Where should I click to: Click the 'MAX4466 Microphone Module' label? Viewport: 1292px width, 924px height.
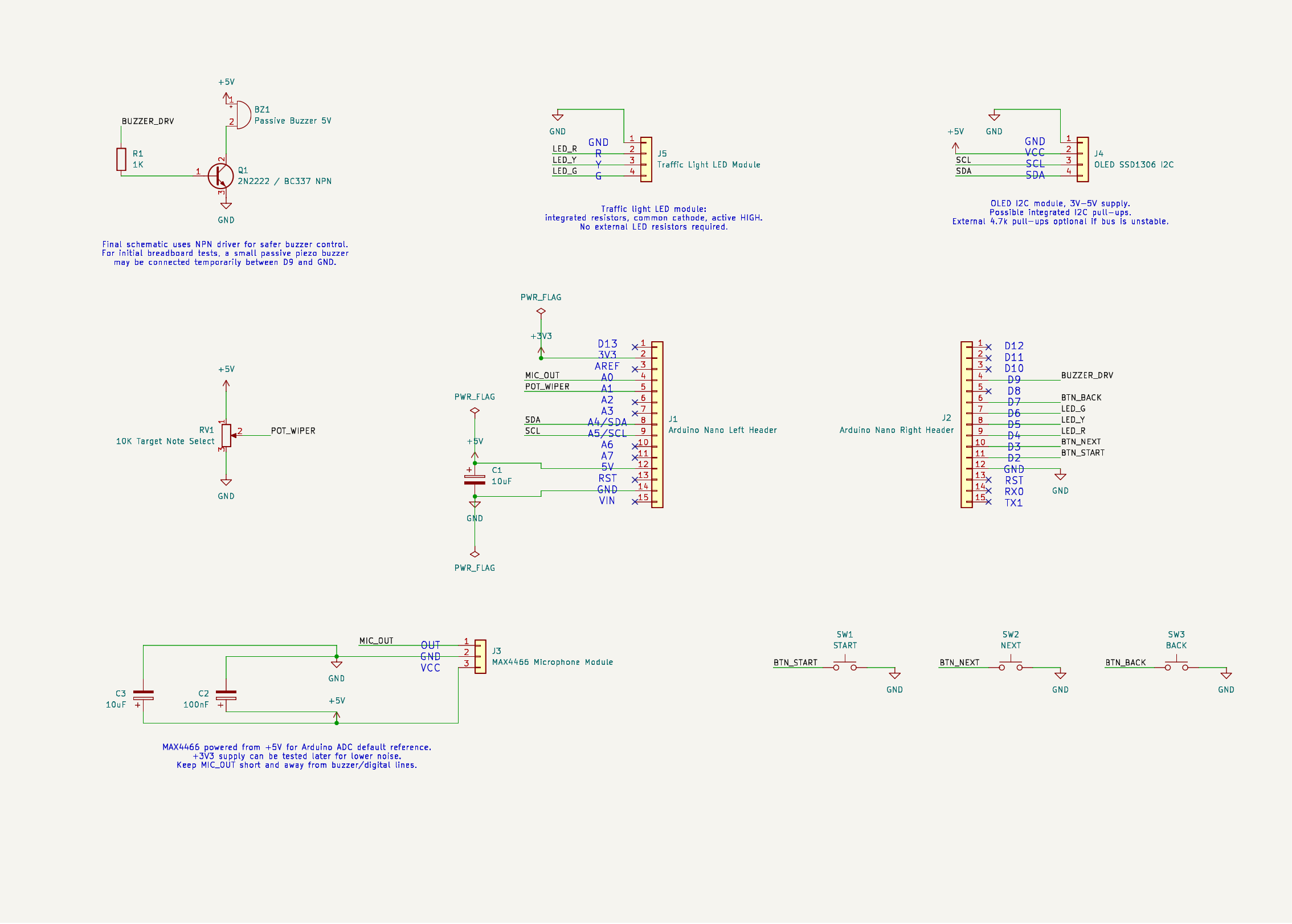point(553,662)
